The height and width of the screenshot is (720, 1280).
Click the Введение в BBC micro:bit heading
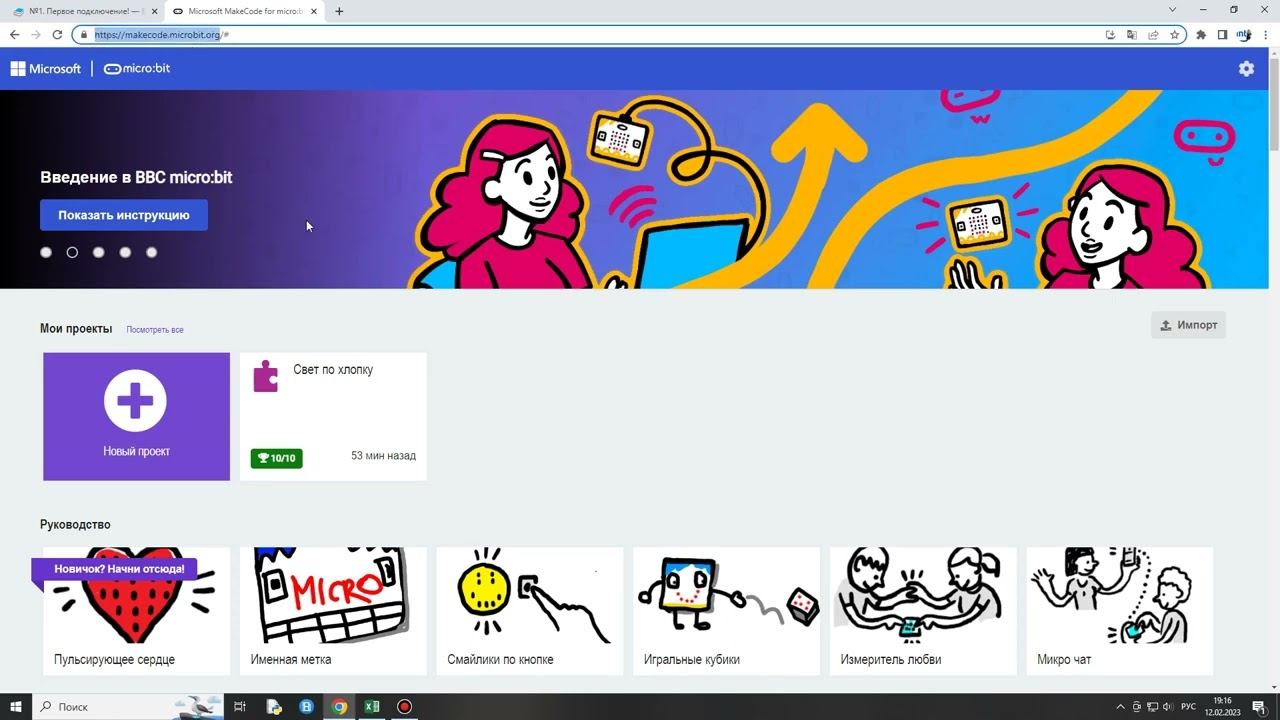(x=136, y=177)
